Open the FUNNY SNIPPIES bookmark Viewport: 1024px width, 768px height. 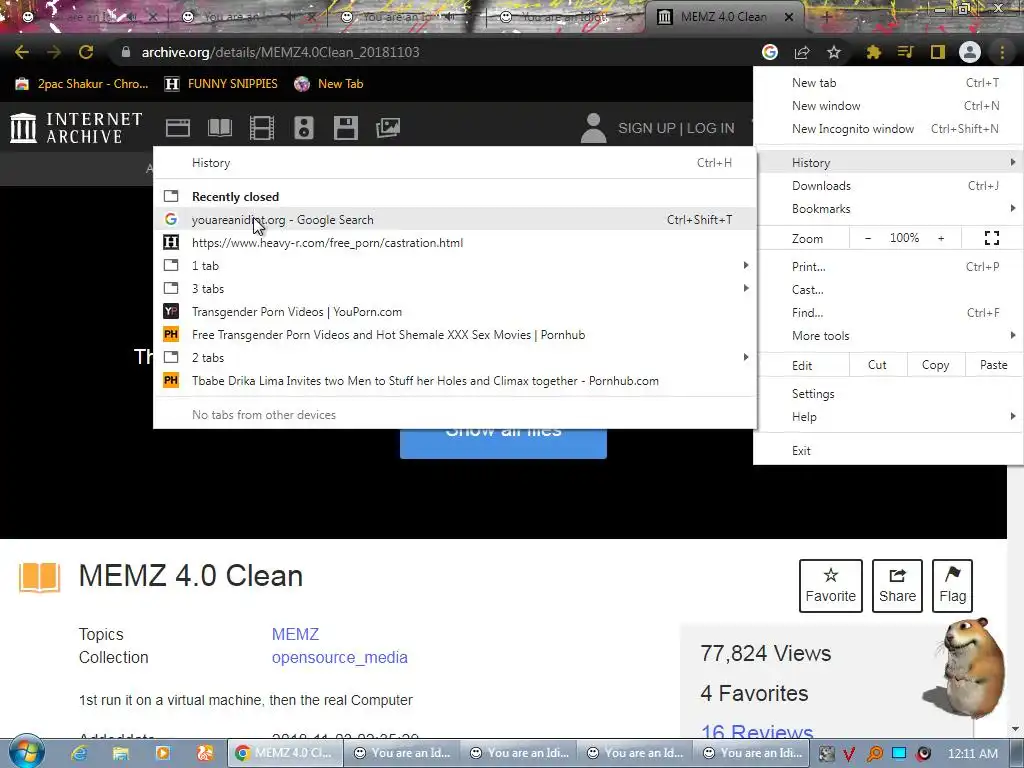tap(221, 84)
